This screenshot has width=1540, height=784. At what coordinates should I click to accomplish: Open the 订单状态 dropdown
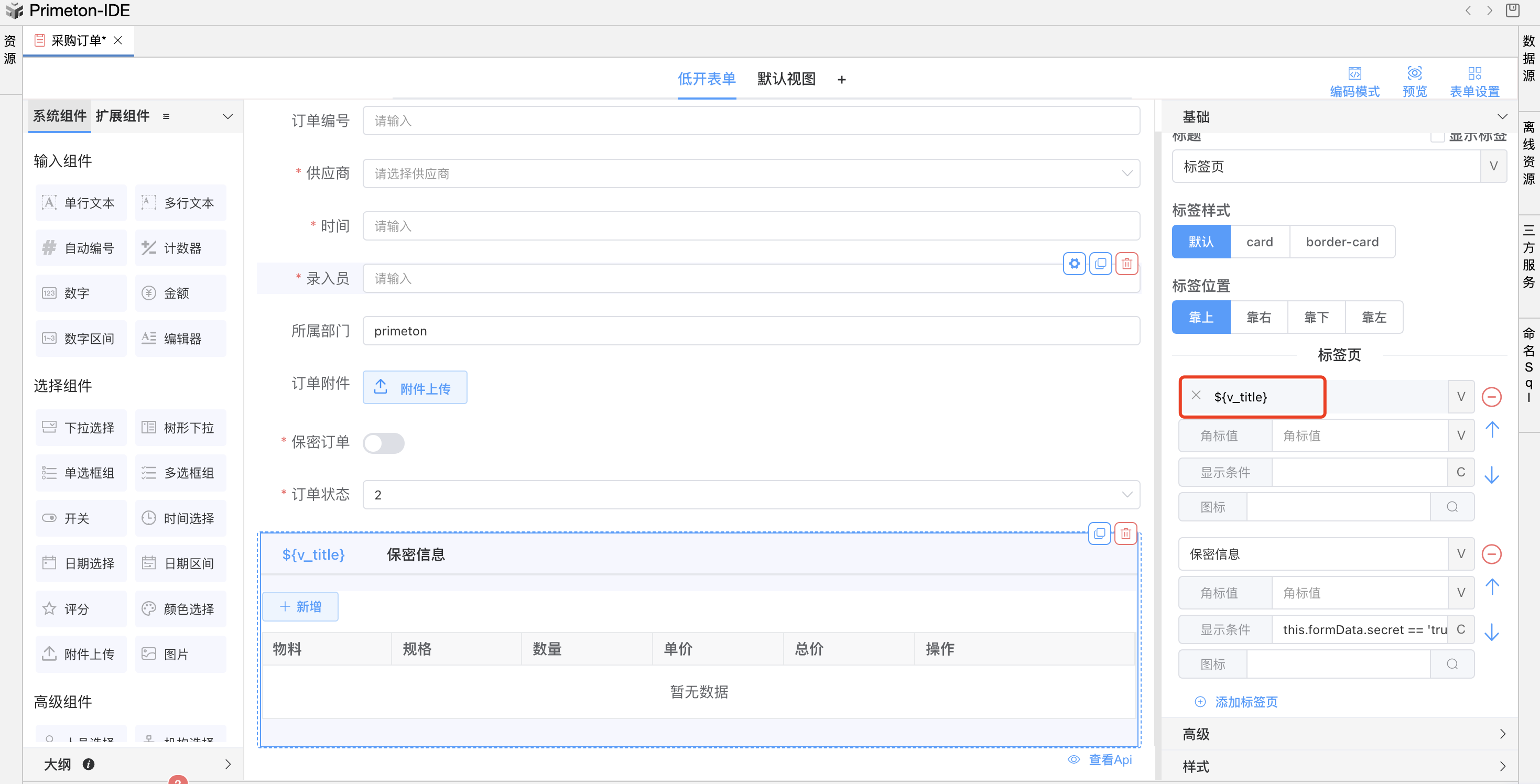[x=750, y=495]
